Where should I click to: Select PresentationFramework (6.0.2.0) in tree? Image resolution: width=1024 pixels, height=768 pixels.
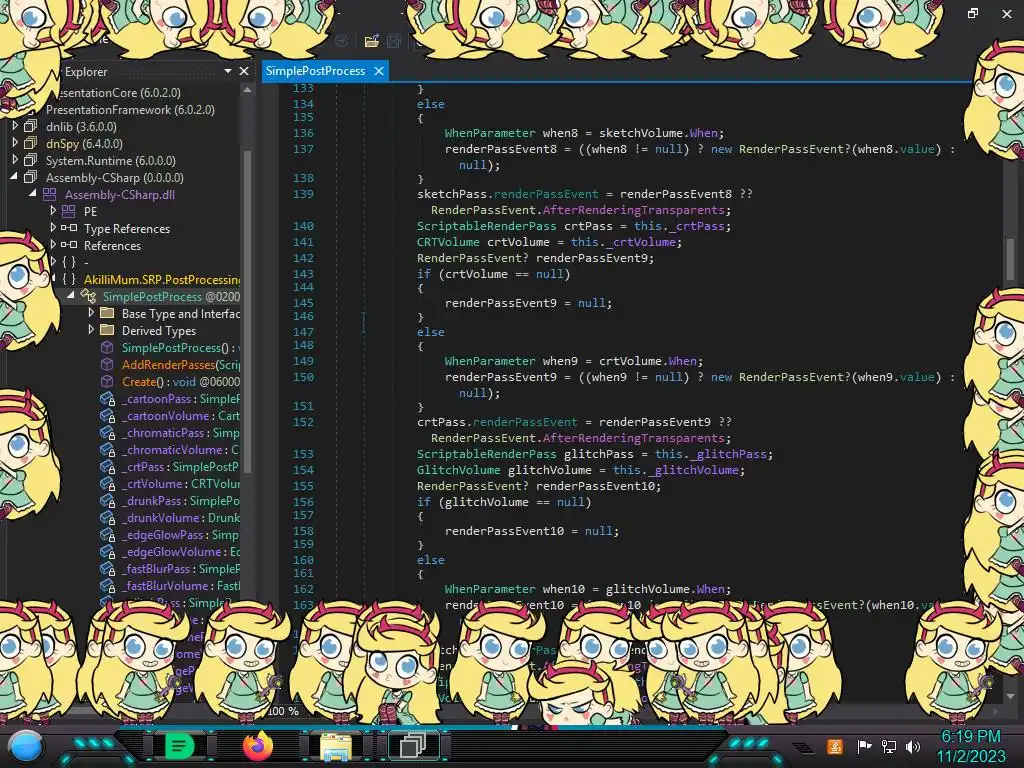click(130, 110)
